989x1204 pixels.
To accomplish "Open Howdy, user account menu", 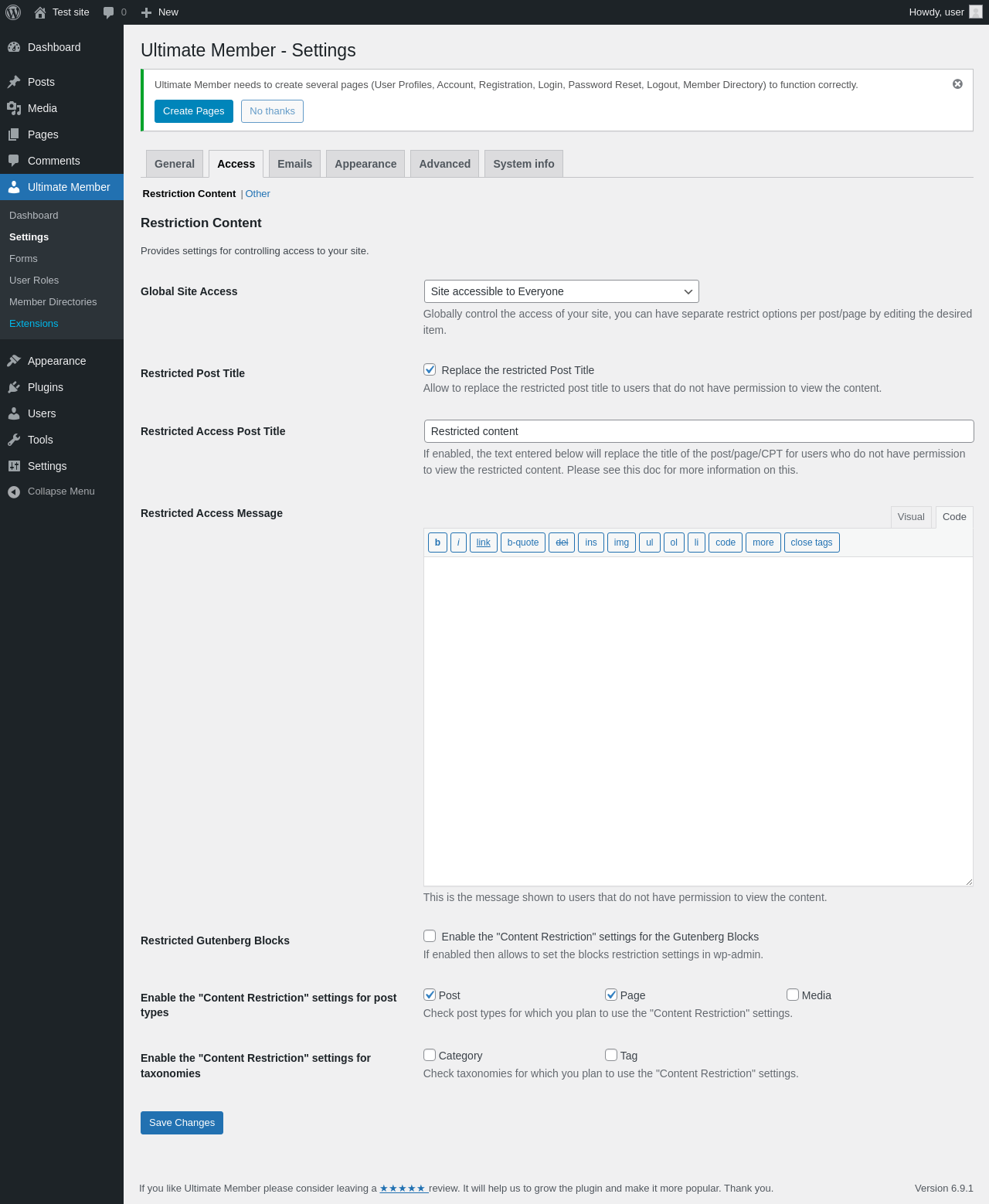I will tap(945, 12).
